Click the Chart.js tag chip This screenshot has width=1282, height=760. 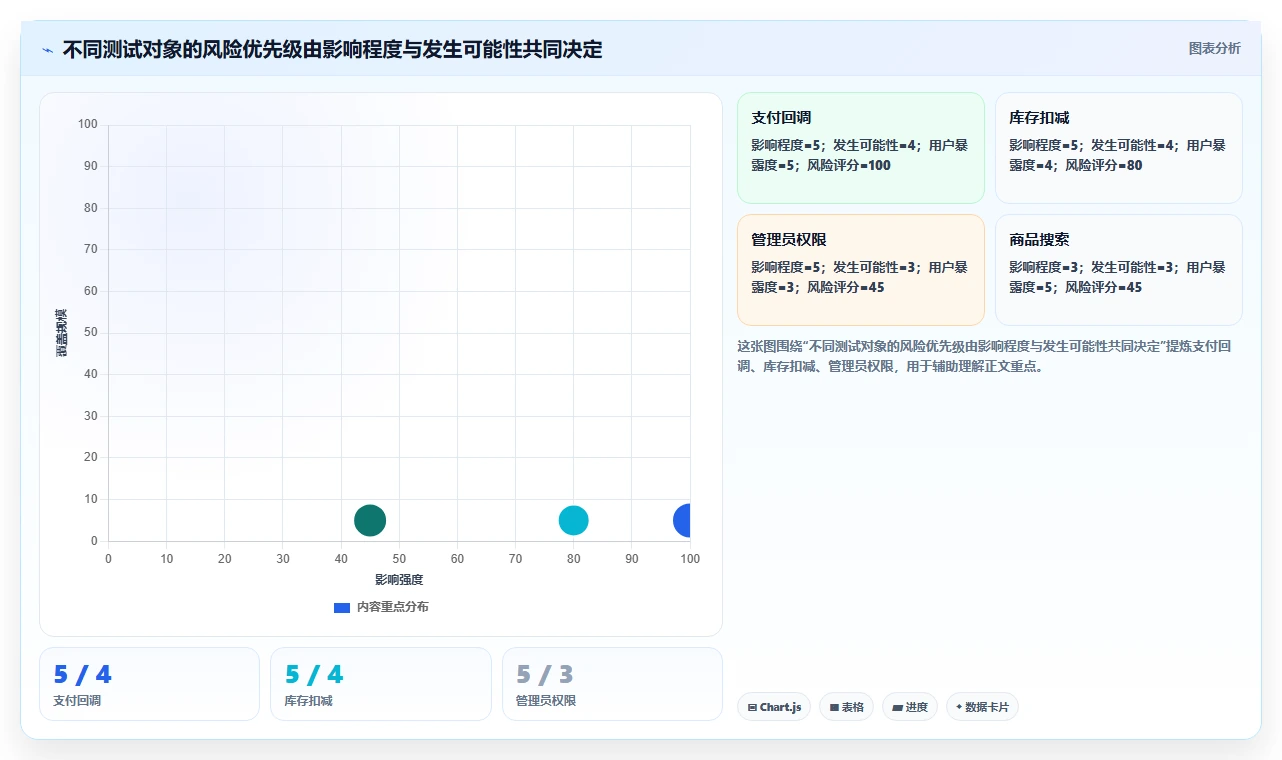(x=774, y=707)
